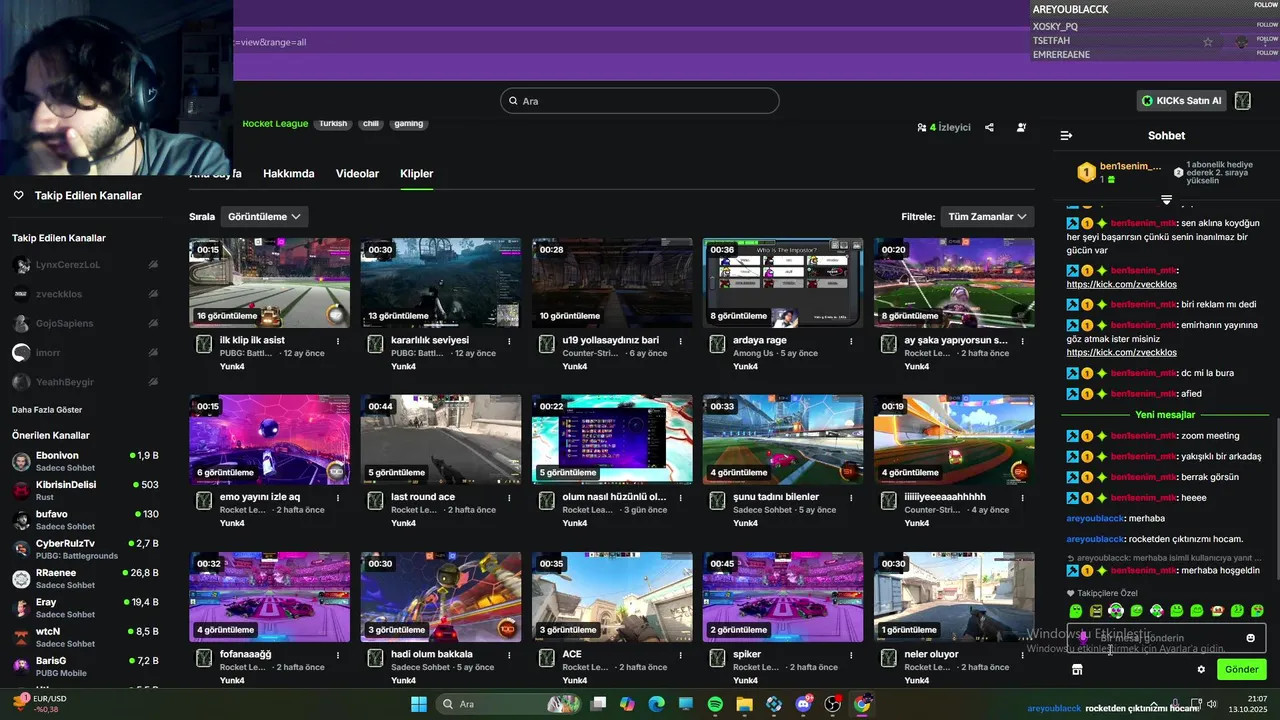
Task: Toggle the icon beside zveckklos in followed channels
Action: coord(153,294)
